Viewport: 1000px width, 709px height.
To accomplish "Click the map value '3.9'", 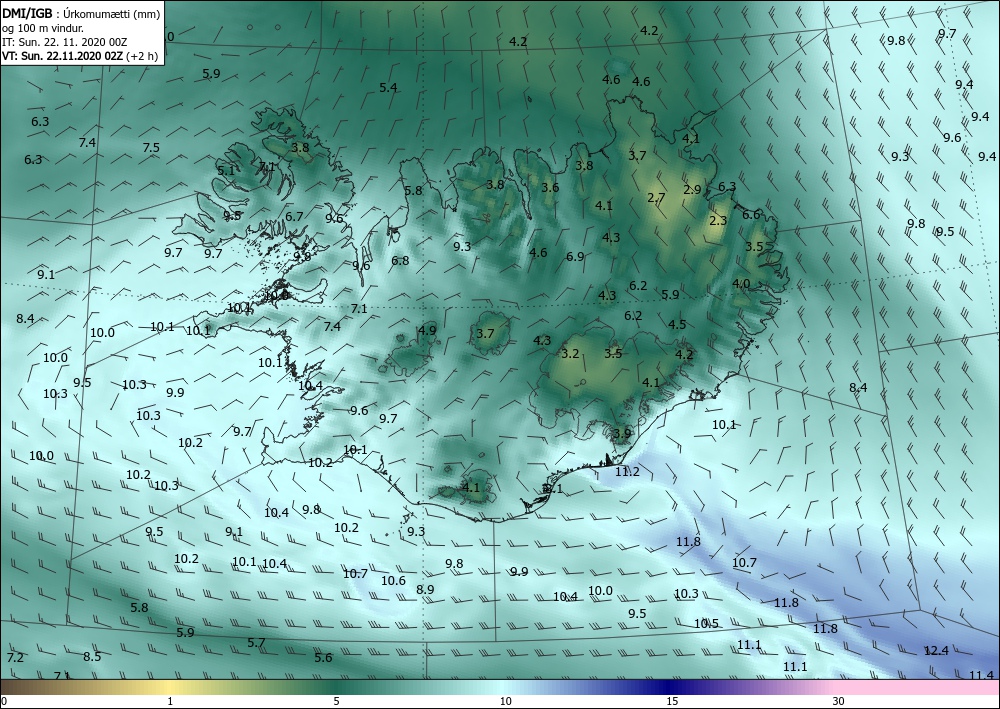I will click(x=622, y=434).
